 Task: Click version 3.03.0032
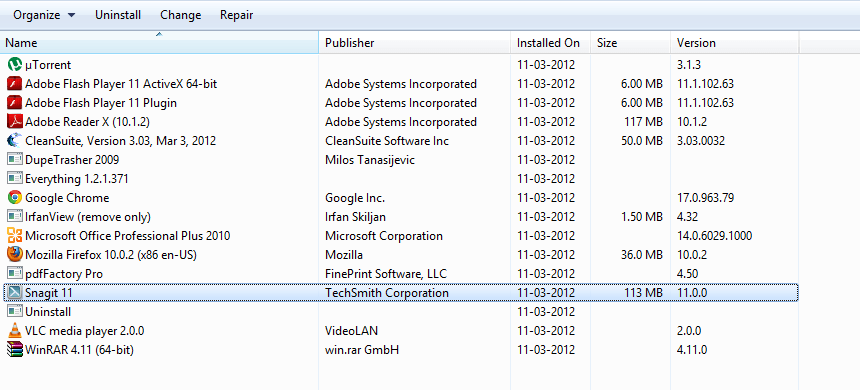[701, 141]
